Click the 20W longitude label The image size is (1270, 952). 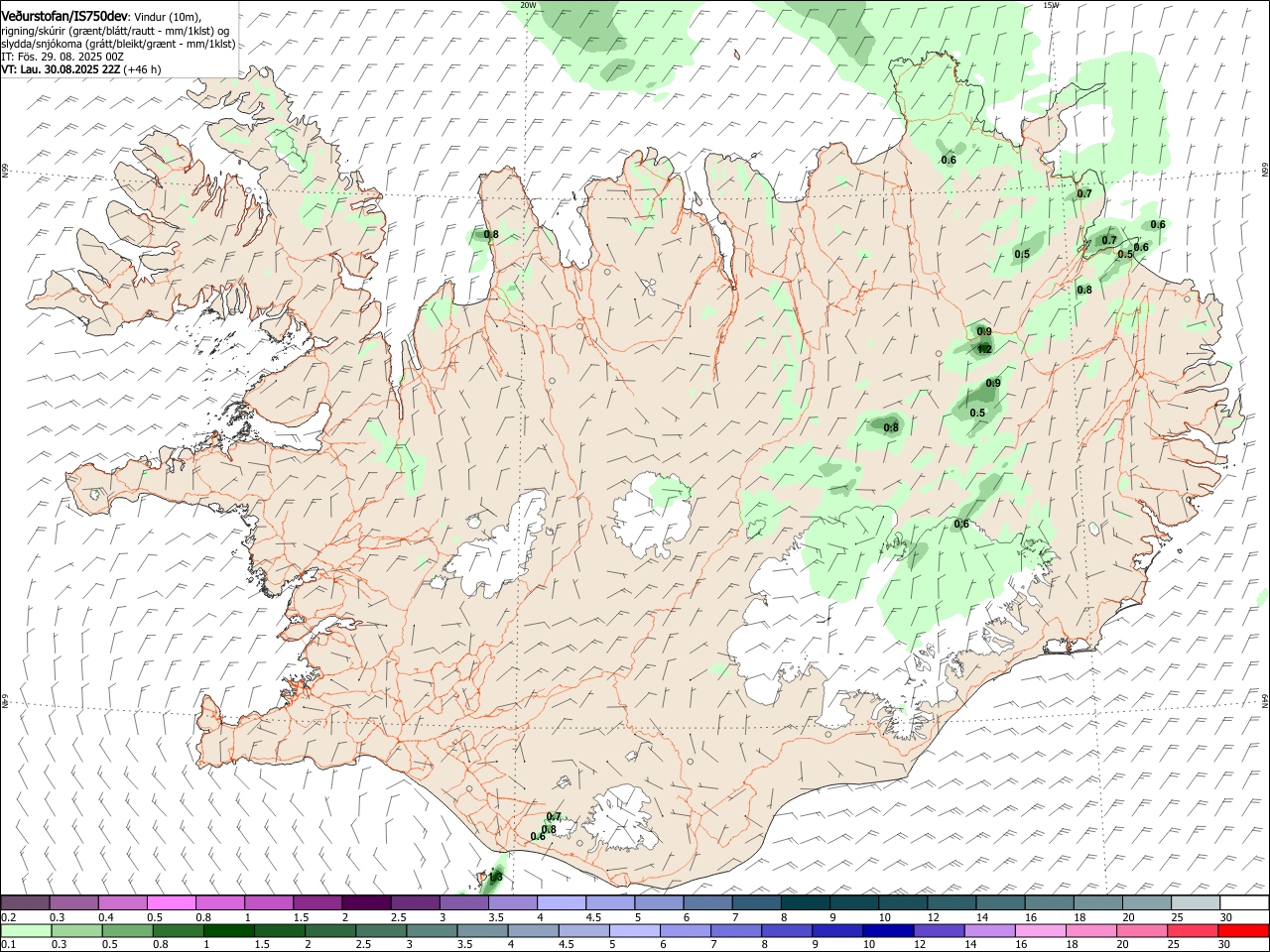528,5
